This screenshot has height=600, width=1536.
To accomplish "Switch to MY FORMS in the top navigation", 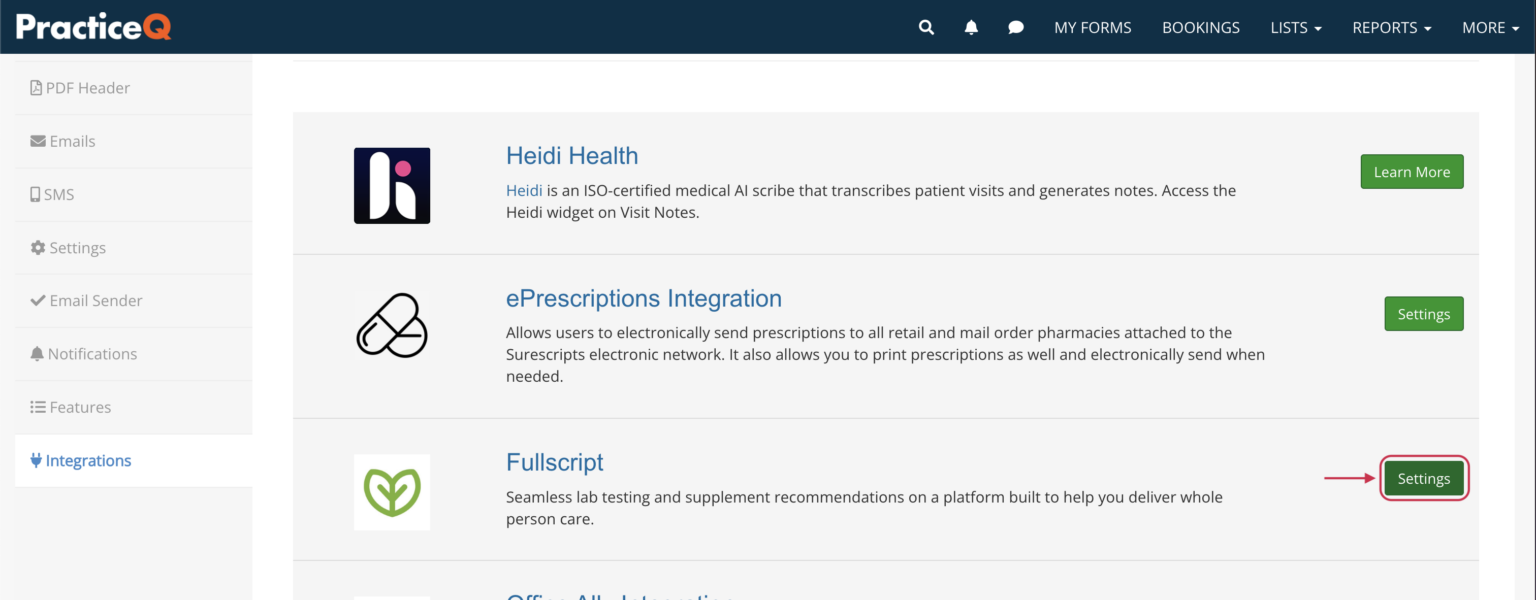I will tap(1092, 28).
